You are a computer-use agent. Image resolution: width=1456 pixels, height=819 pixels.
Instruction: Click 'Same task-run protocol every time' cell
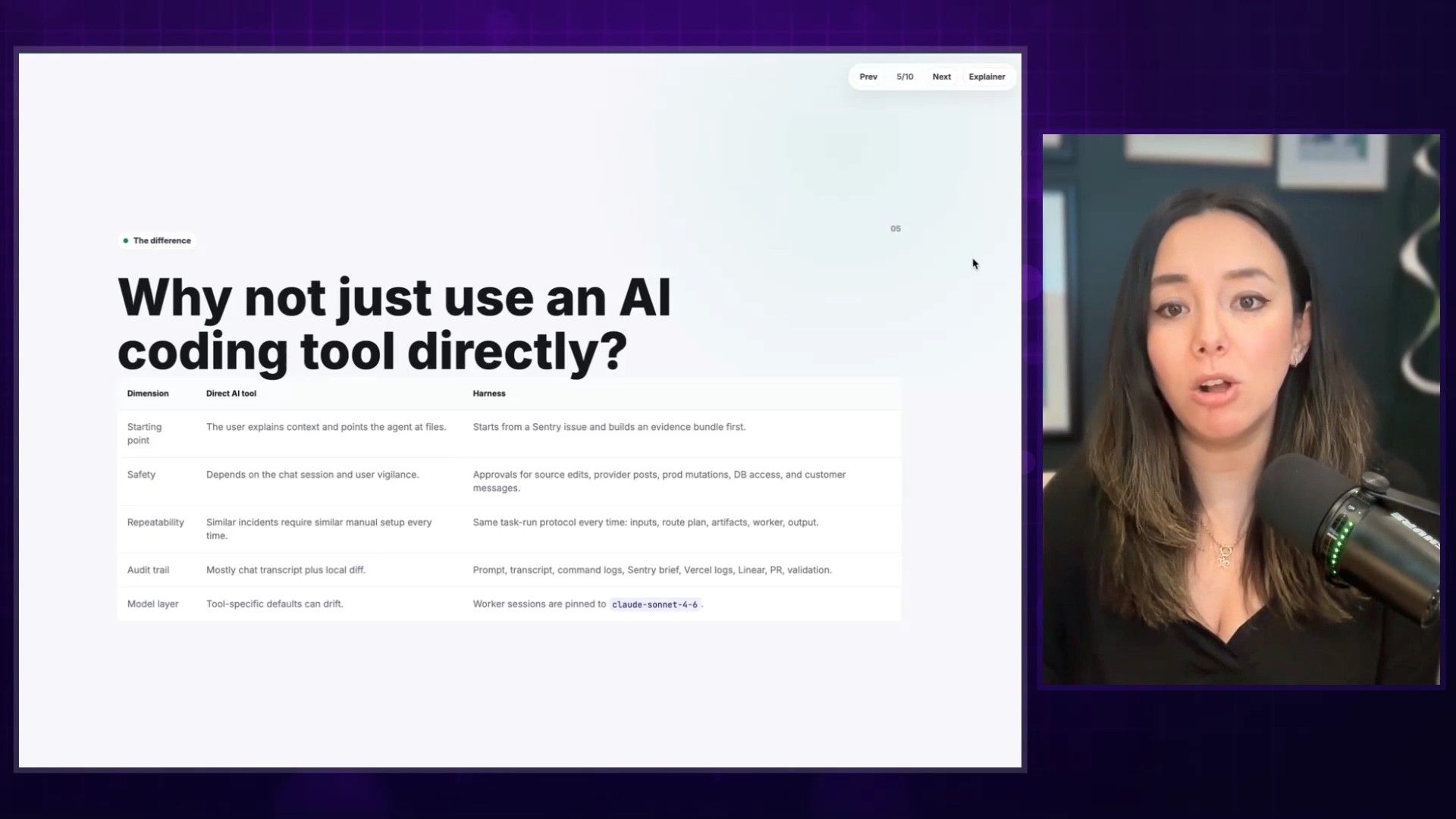645,522
